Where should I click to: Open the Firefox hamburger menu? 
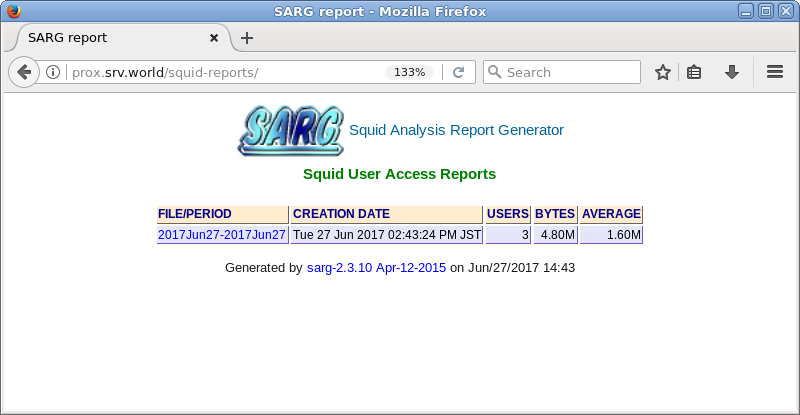point(774,72)
